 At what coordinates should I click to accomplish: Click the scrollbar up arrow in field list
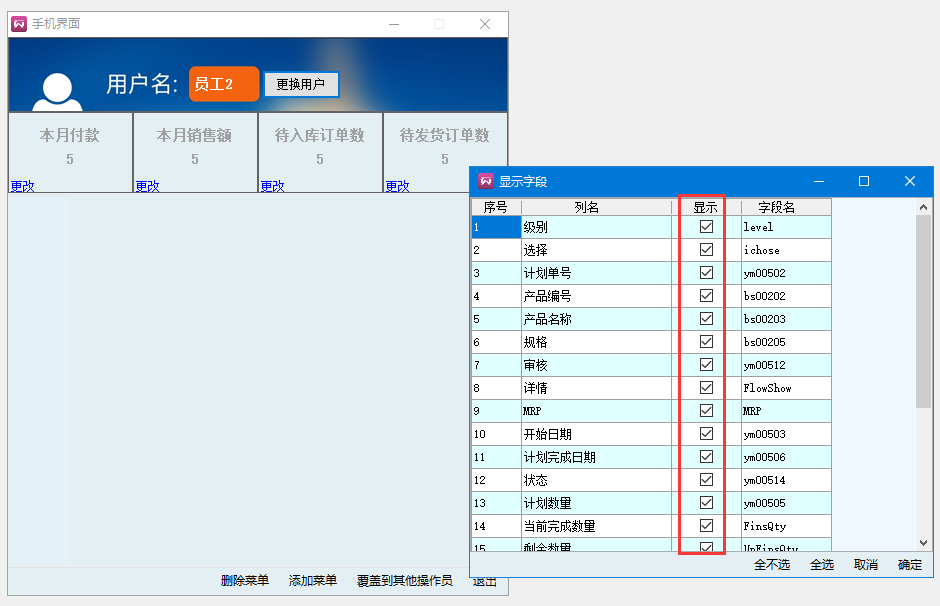tap(923, 207)
